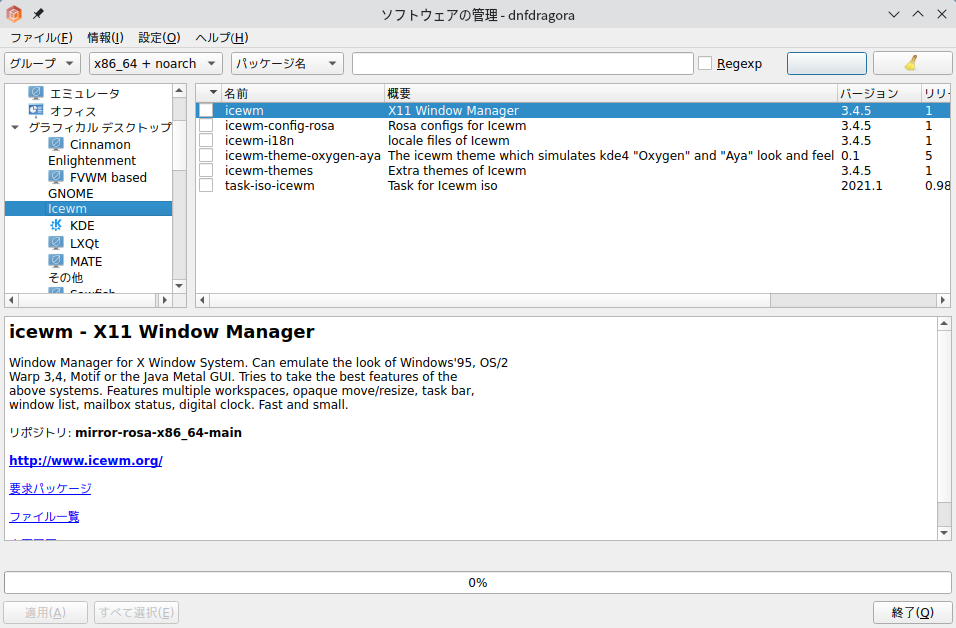The height and width of the screenshot is (628, 956).
Task: Open the http://www.icewm.org/ link
Action: tap(86, 460)
